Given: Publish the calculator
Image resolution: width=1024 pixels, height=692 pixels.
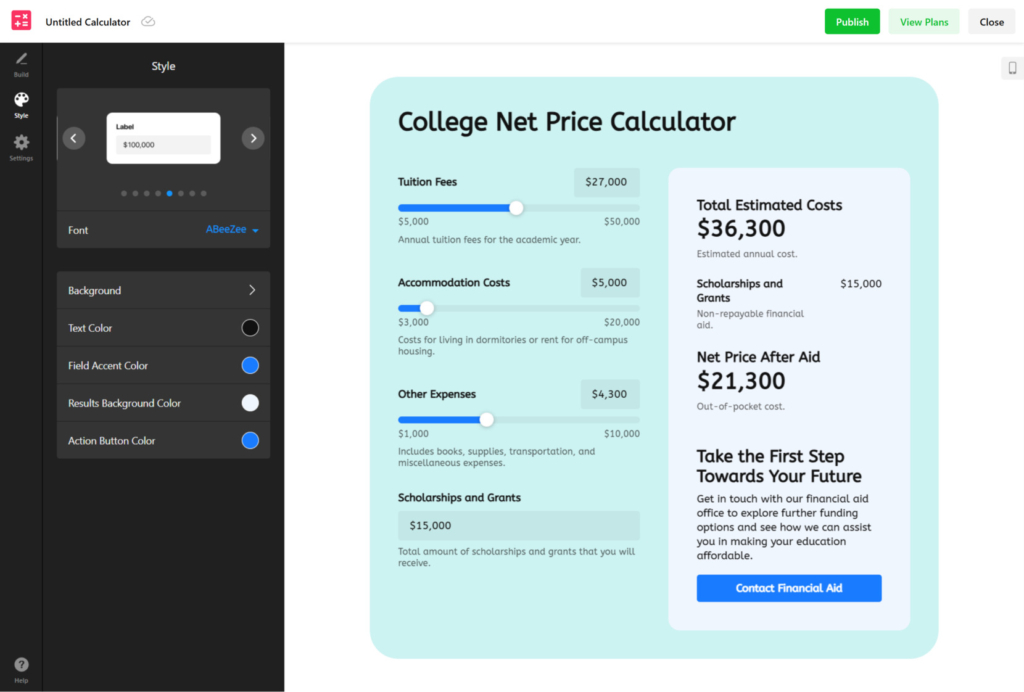Looking at the screenshot, I should coord(852,20).
